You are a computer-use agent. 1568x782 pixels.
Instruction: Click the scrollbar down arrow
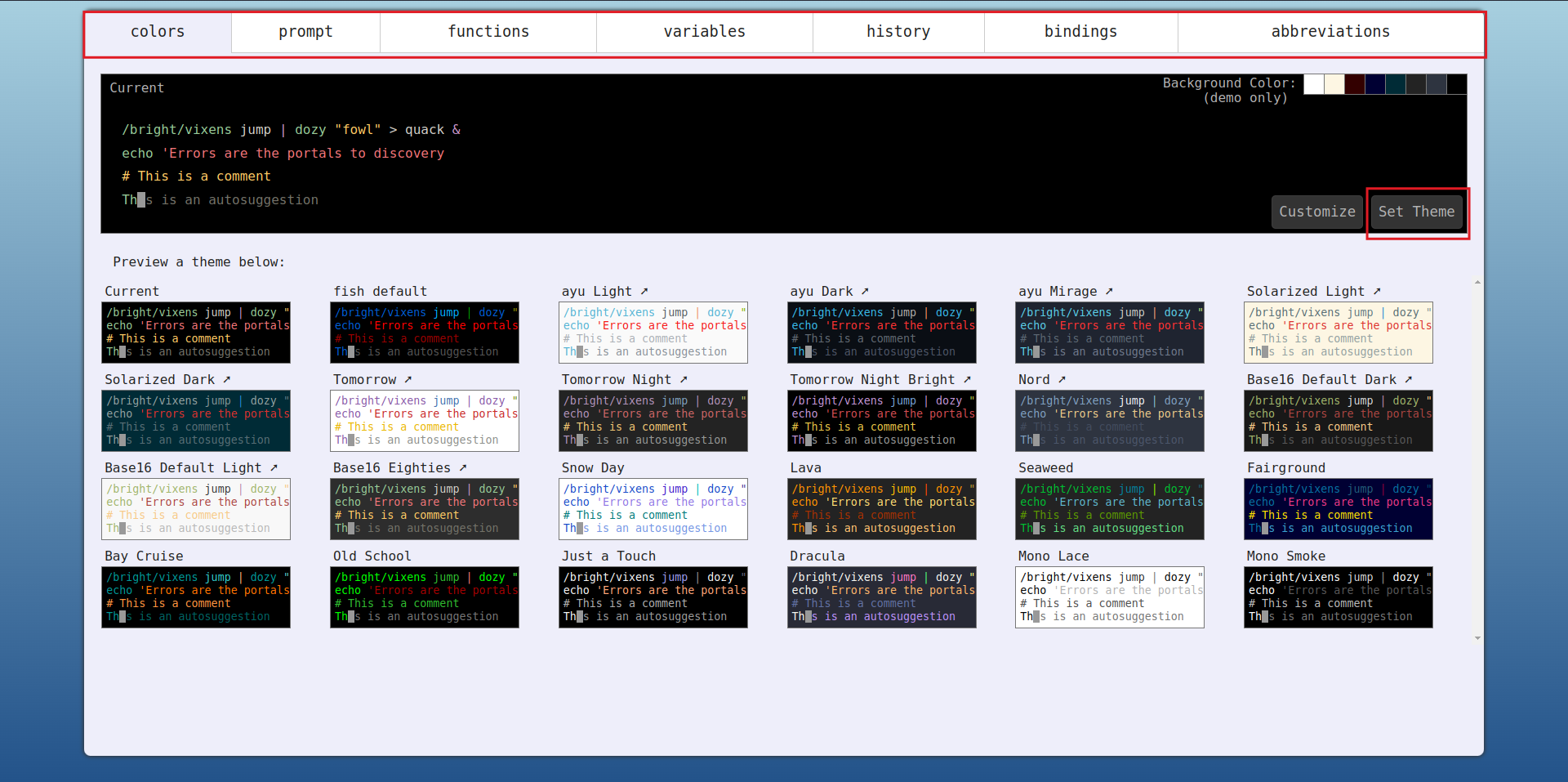tap(1477, 638)
